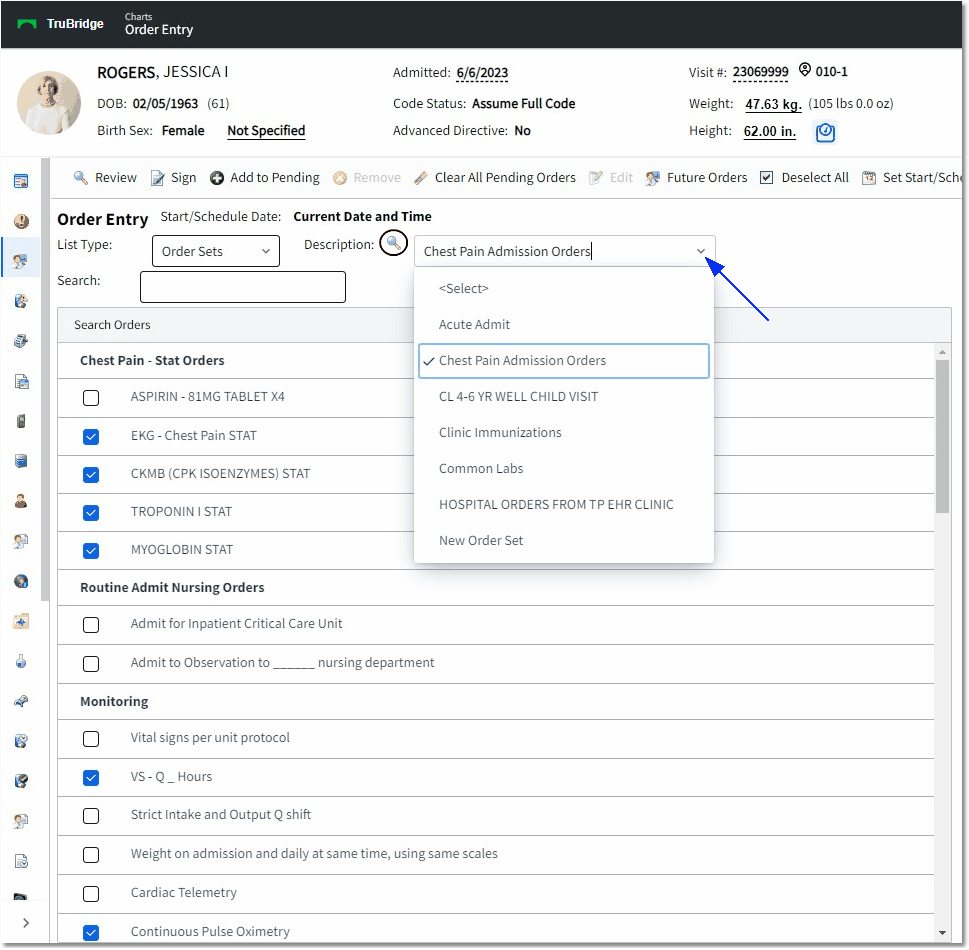Click the Set Start/Schedule calendar icon
This screenshot has height=950, width=969.
click(x=869, y=178)
